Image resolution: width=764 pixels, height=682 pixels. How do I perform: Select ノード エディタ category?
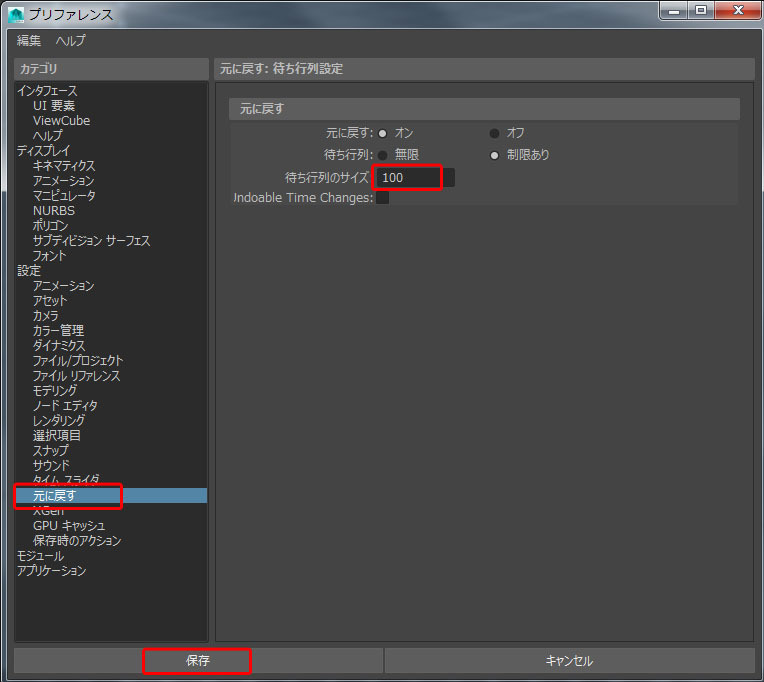[65, 406]
